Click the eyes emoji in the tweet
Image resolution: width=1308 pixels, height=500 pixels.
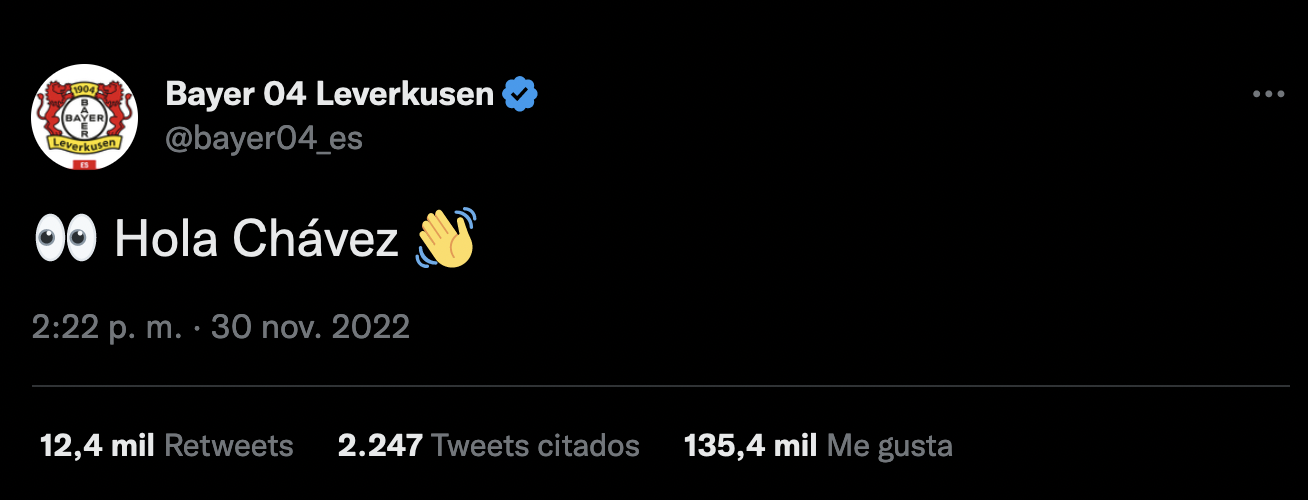66,240
